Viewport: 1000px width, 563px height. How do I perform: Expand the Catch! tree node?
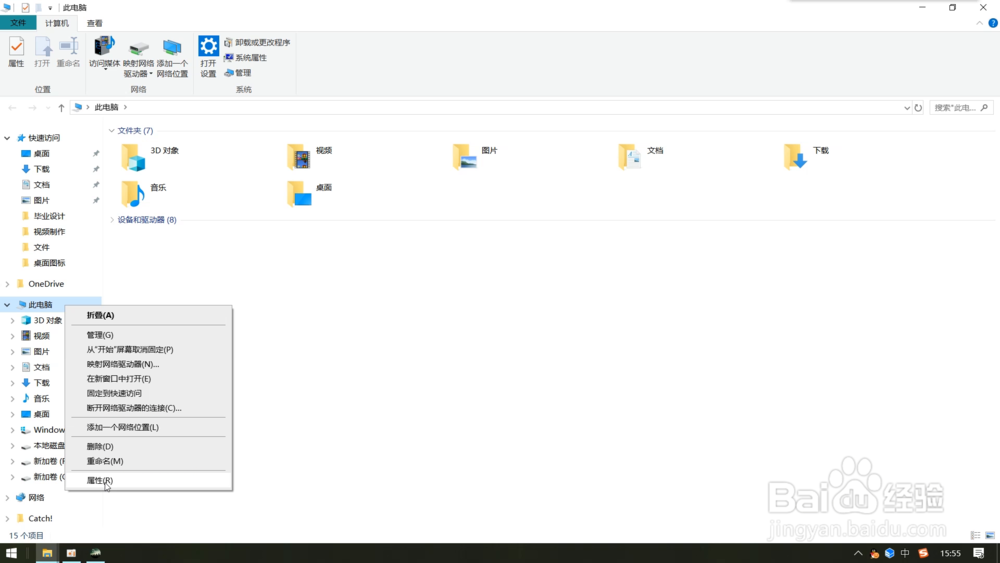click(x=7, y=518)
